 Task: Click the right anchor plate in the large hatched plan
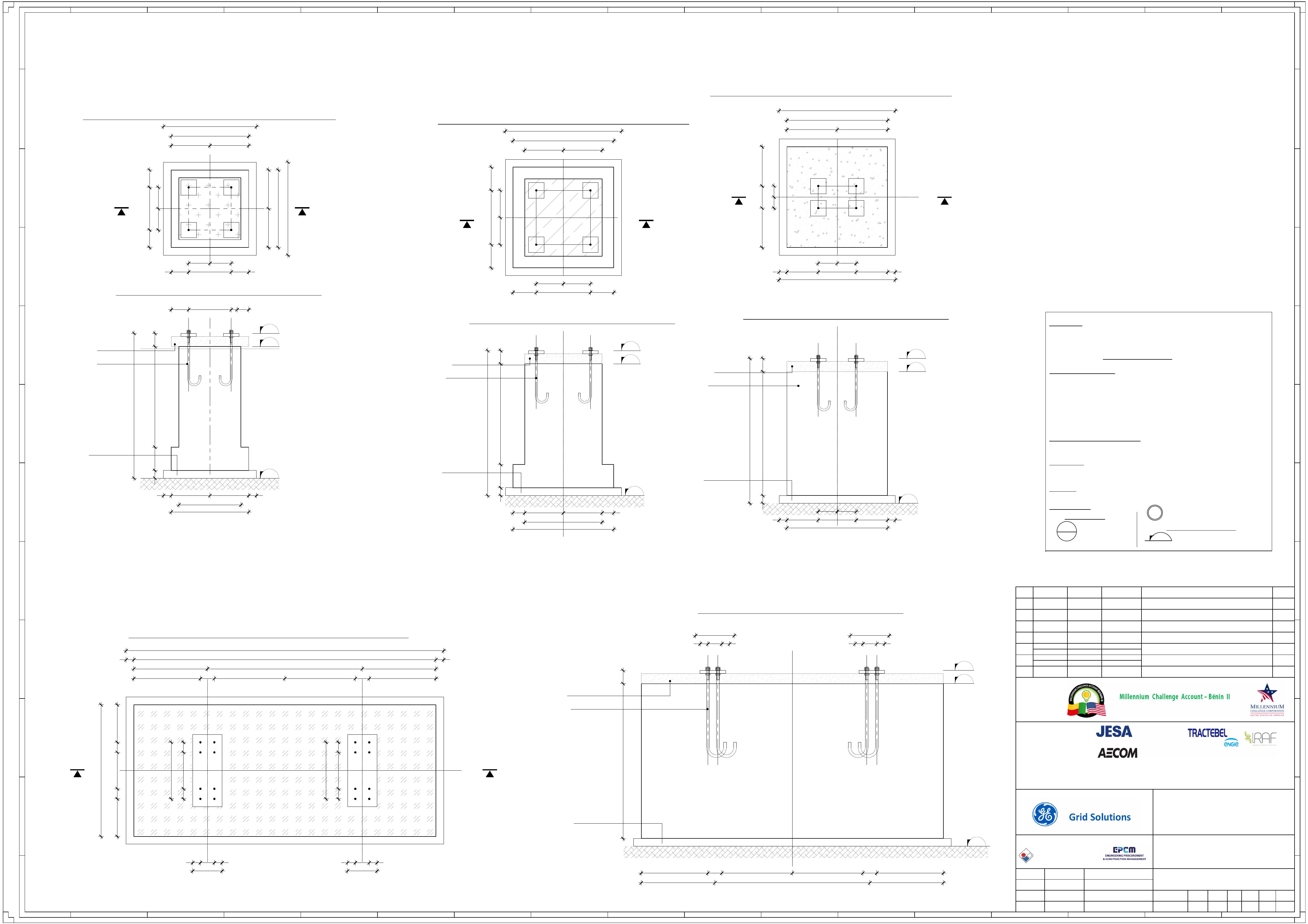click(362, 770)
